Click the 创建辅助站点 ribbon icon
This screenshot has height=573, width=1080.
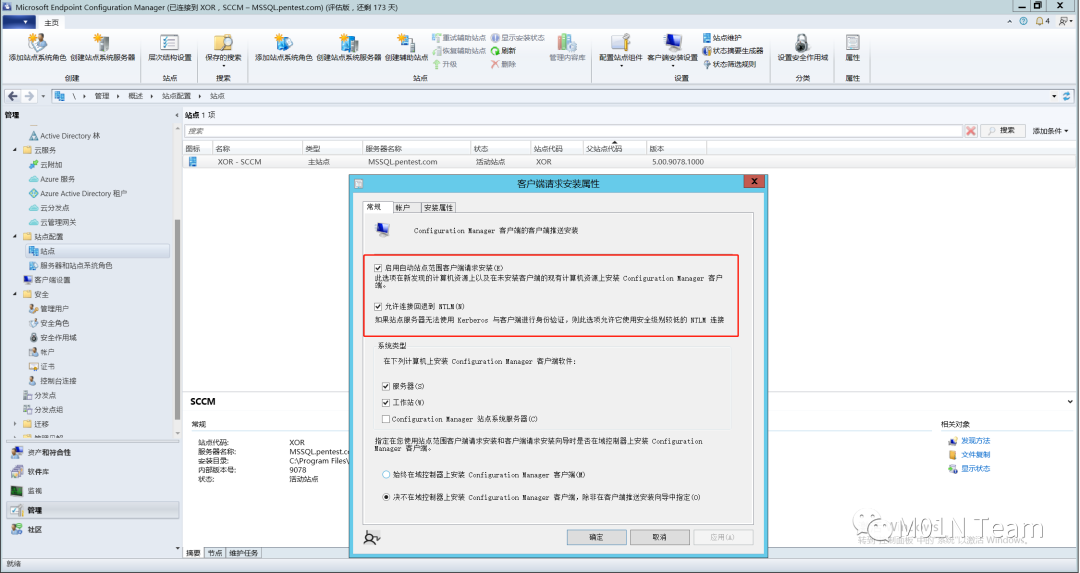[406, 43]
